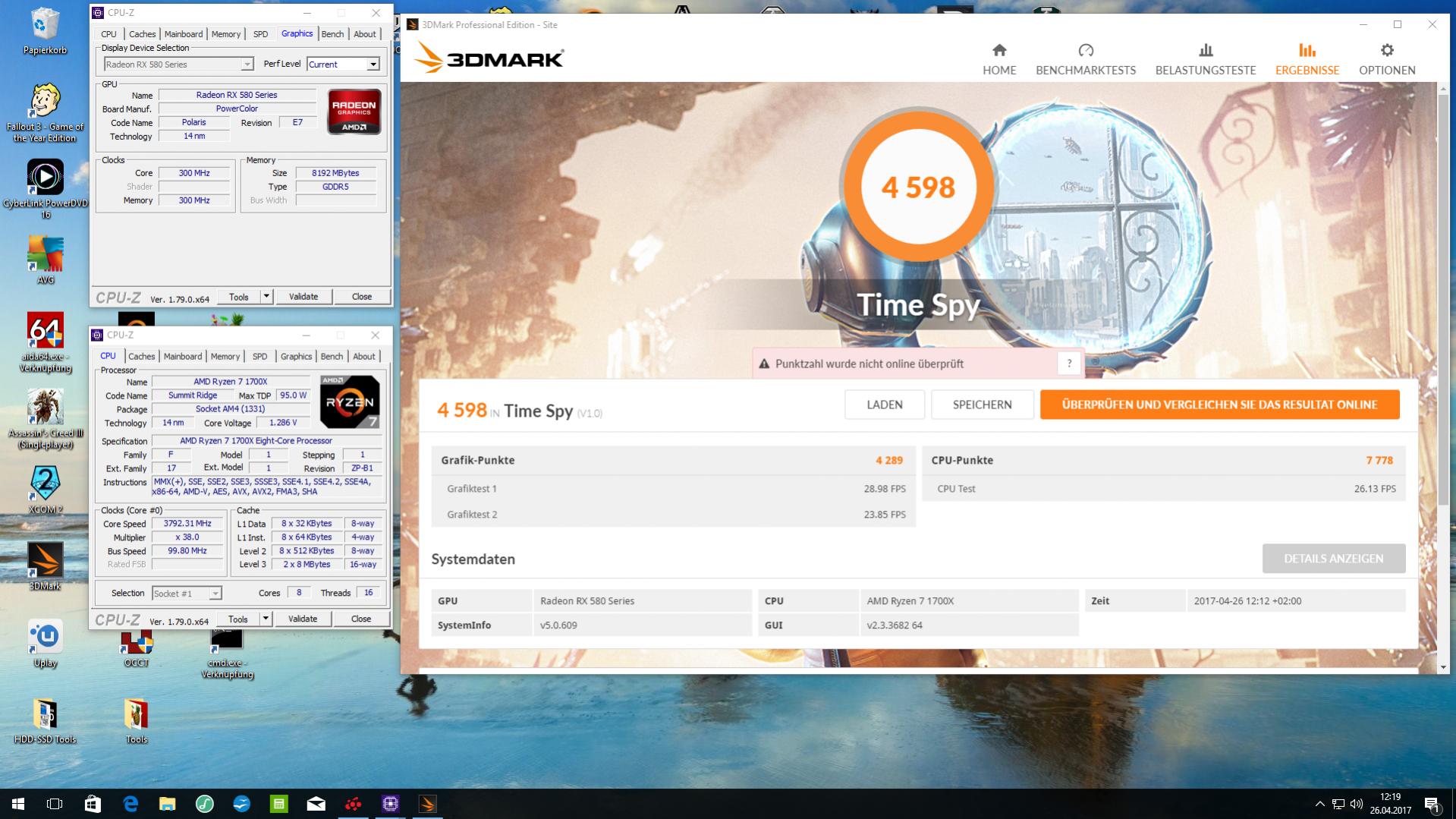Screen dimensions: 1456x819
Task: Open OPTIONEN gear settings in 3DMark
Action: tap(1387, 59)
